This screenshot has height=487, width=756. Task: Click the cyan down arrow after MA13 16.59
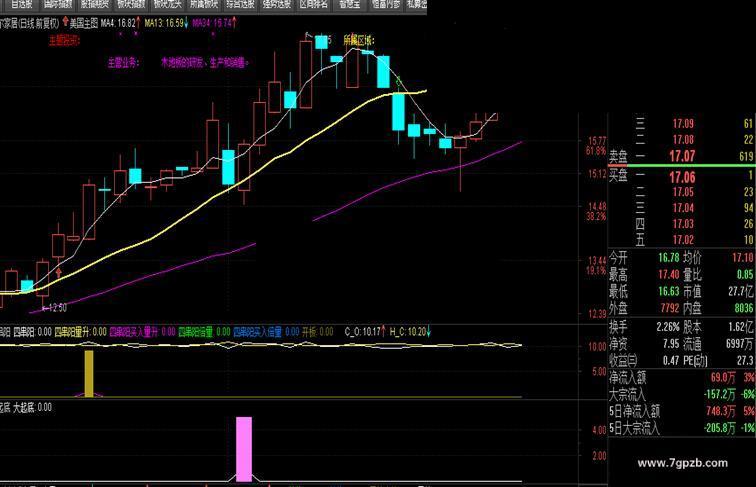[186, 23]
